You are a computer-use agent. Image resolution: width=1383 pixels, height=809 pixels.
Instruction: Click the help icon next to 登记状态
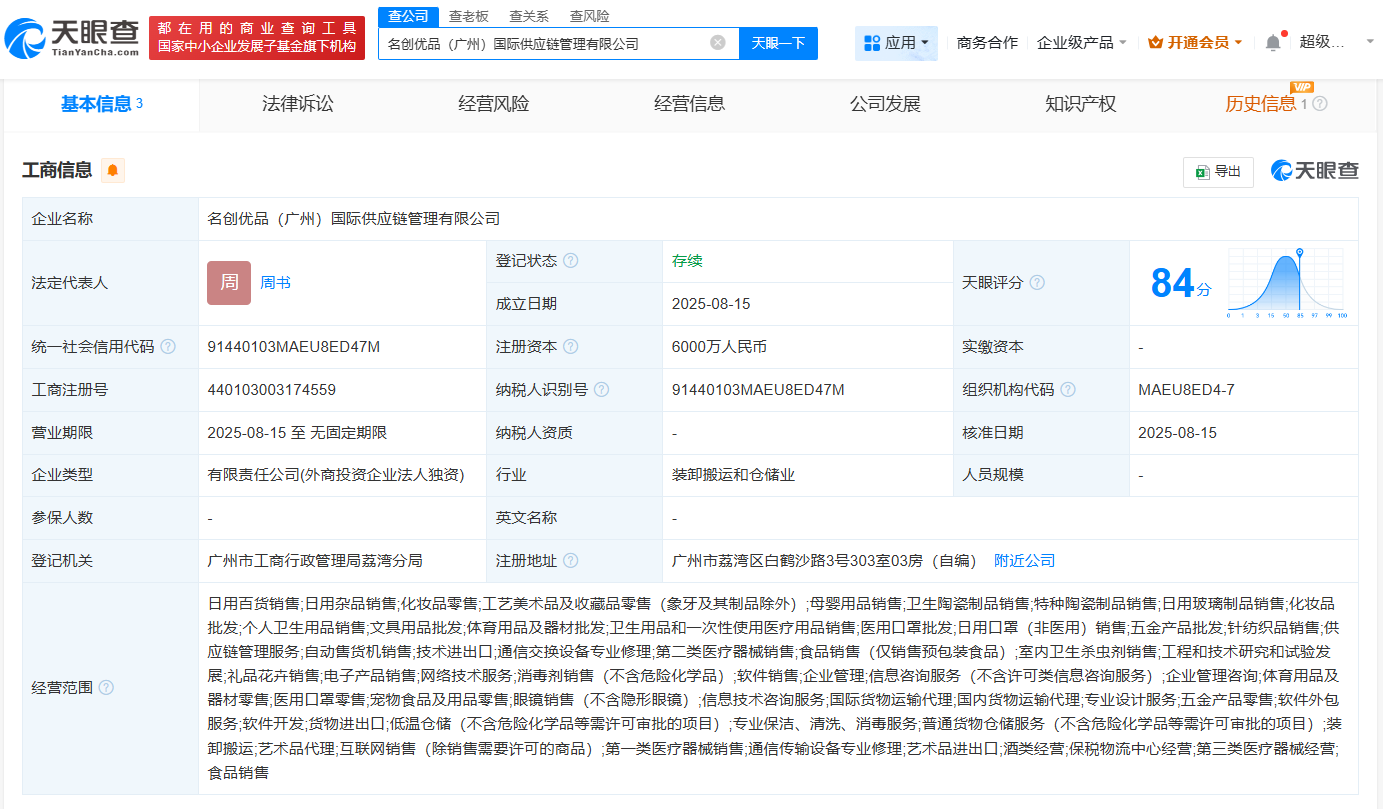(570, 260)
